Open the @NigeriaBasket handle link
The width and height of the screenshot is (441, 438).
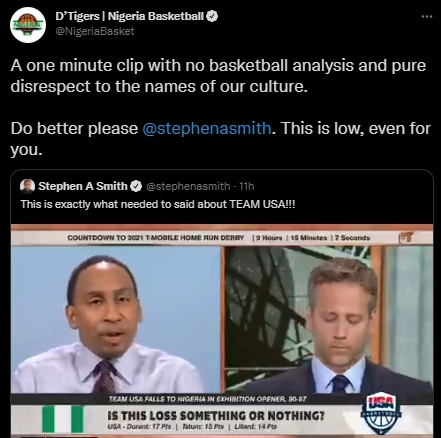tap(95, 31)
